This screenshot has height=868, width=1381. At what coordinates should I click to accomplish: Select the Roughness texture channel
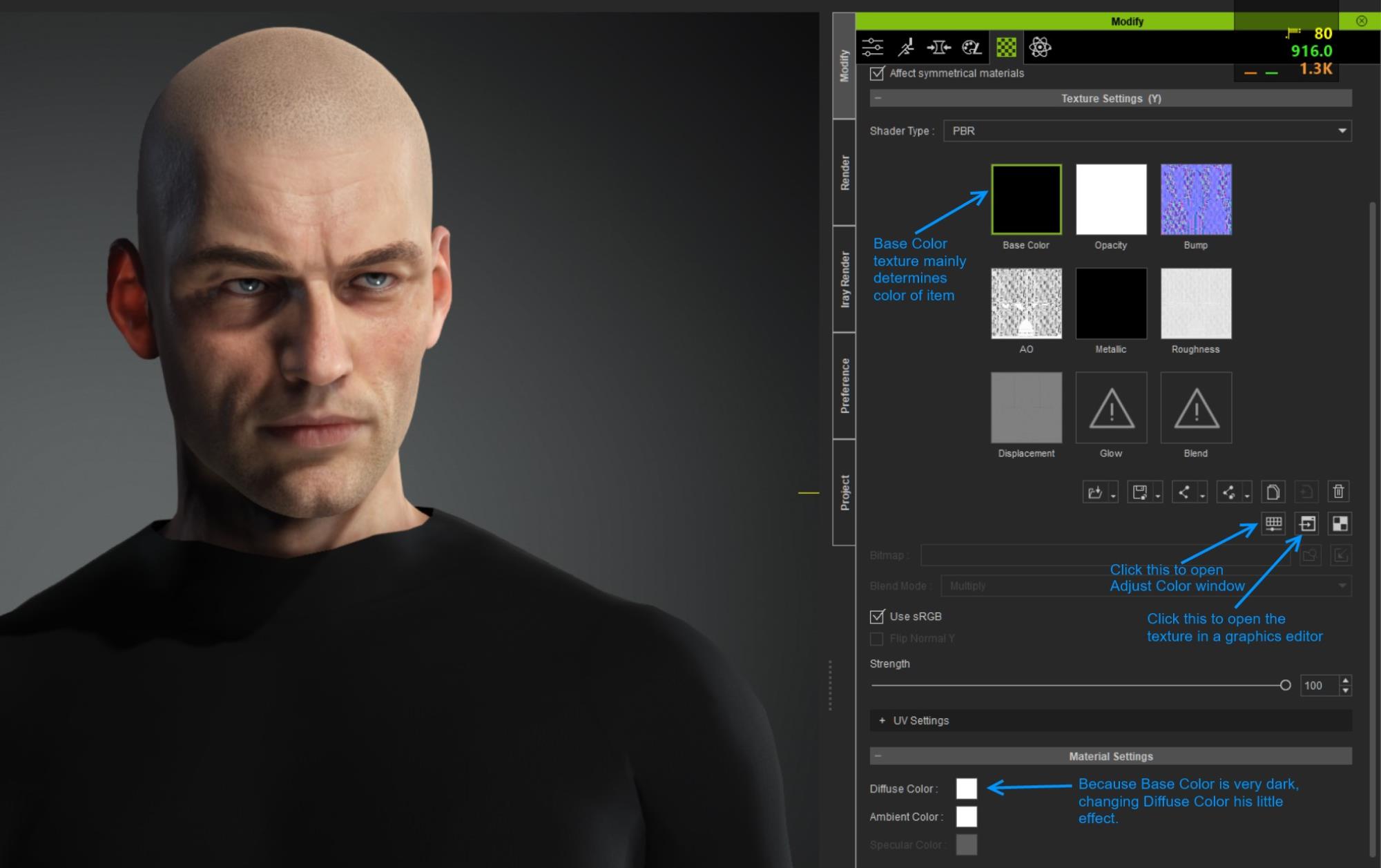1196,304
